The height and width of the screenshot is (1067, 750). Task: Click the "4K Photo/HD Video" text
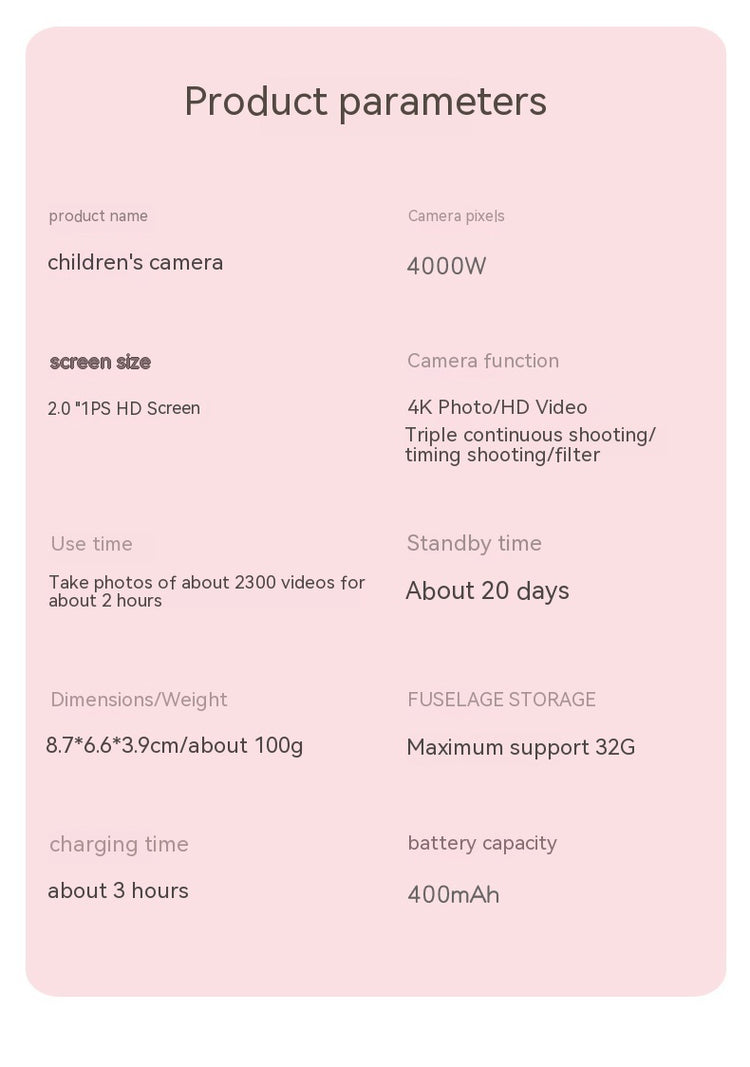click(497, 407)
